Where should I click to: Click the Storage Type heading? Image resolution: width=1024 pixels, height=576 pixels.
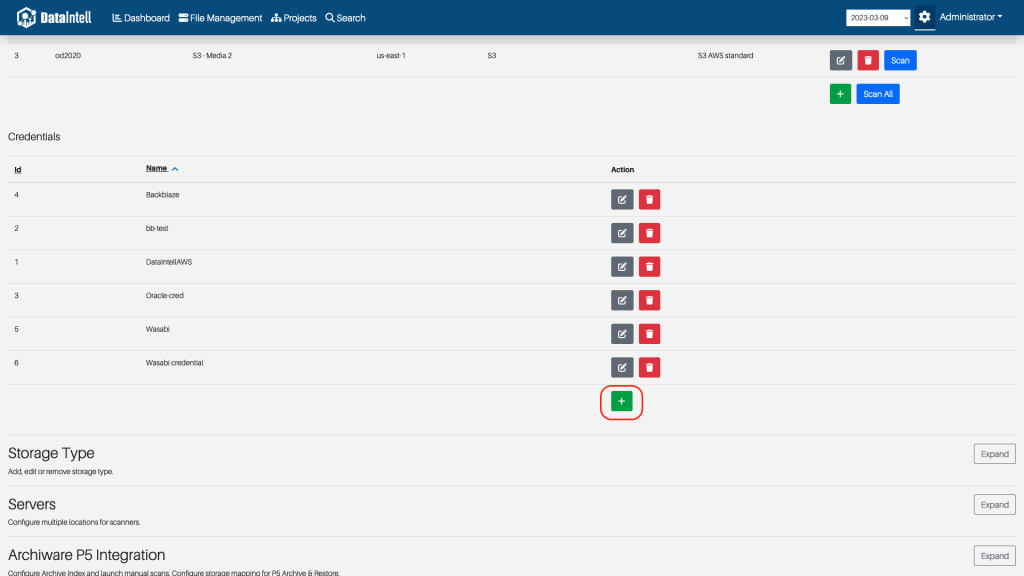point(51,453)
